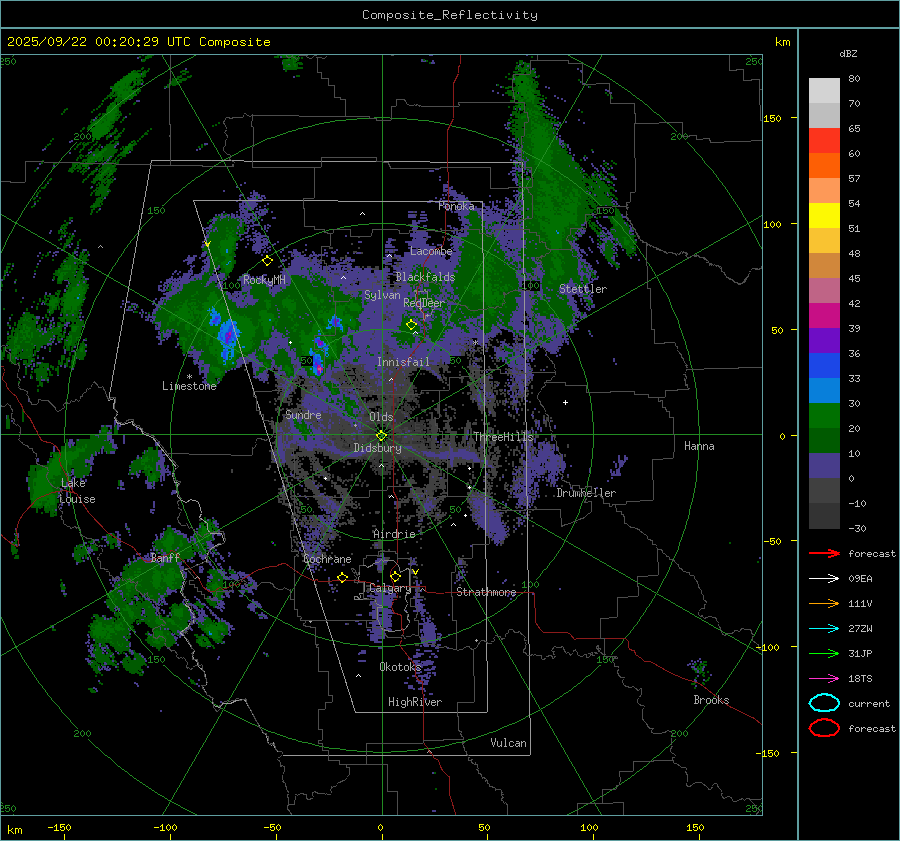900x841 pixels.
Task: Click the yellow diamond at the radar center
Action: tap(381, 434)
